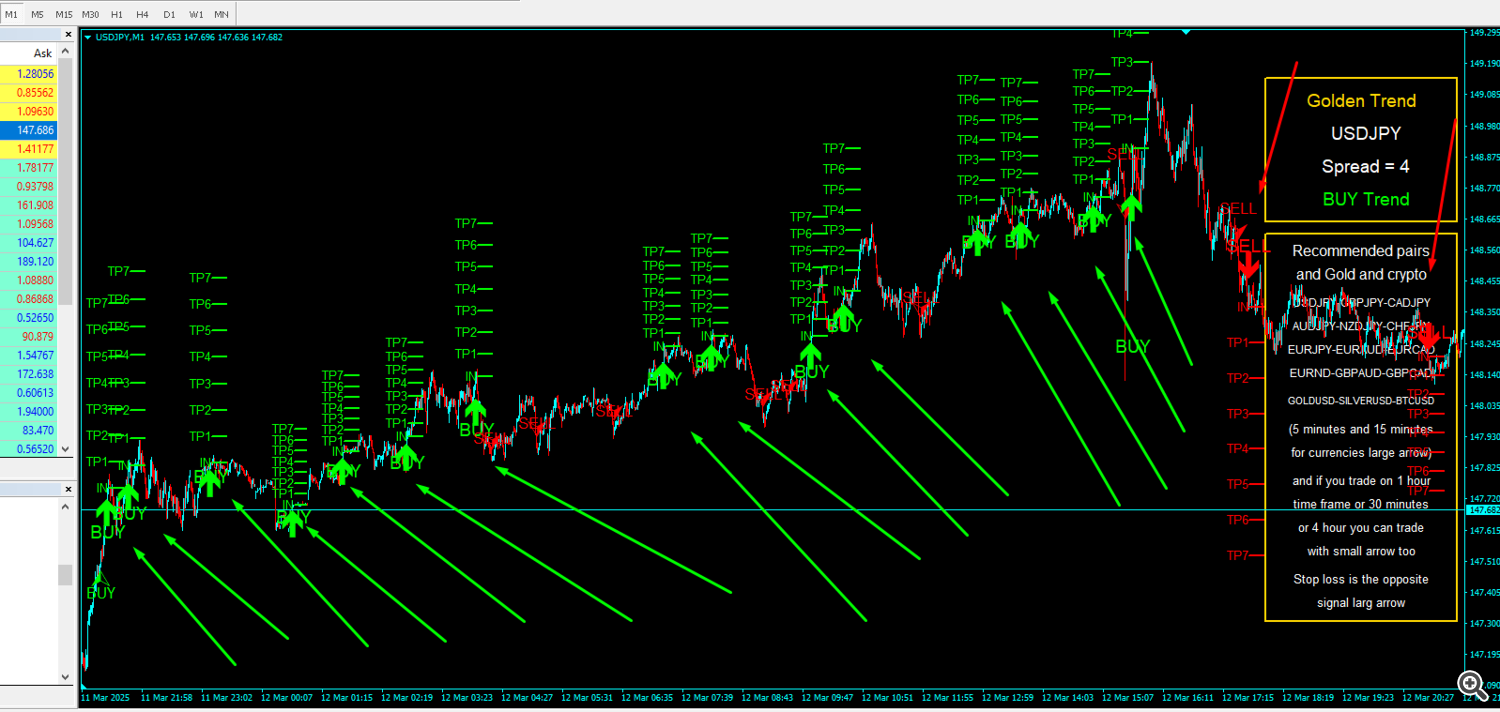
Task: Open the USDJPY,M1 chart dropdown triangle
Action: point(87,37)
